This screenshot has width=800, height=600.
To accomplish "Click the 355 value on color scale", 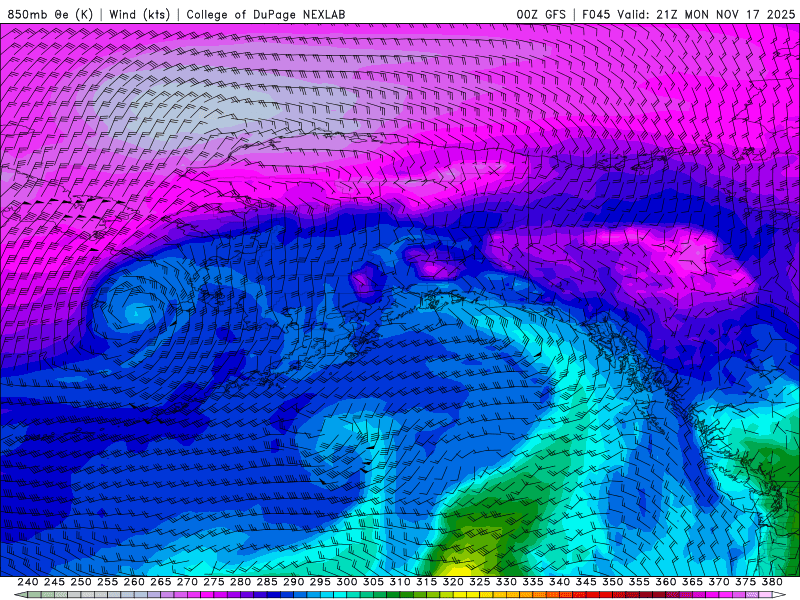I will tap(638, 582).
